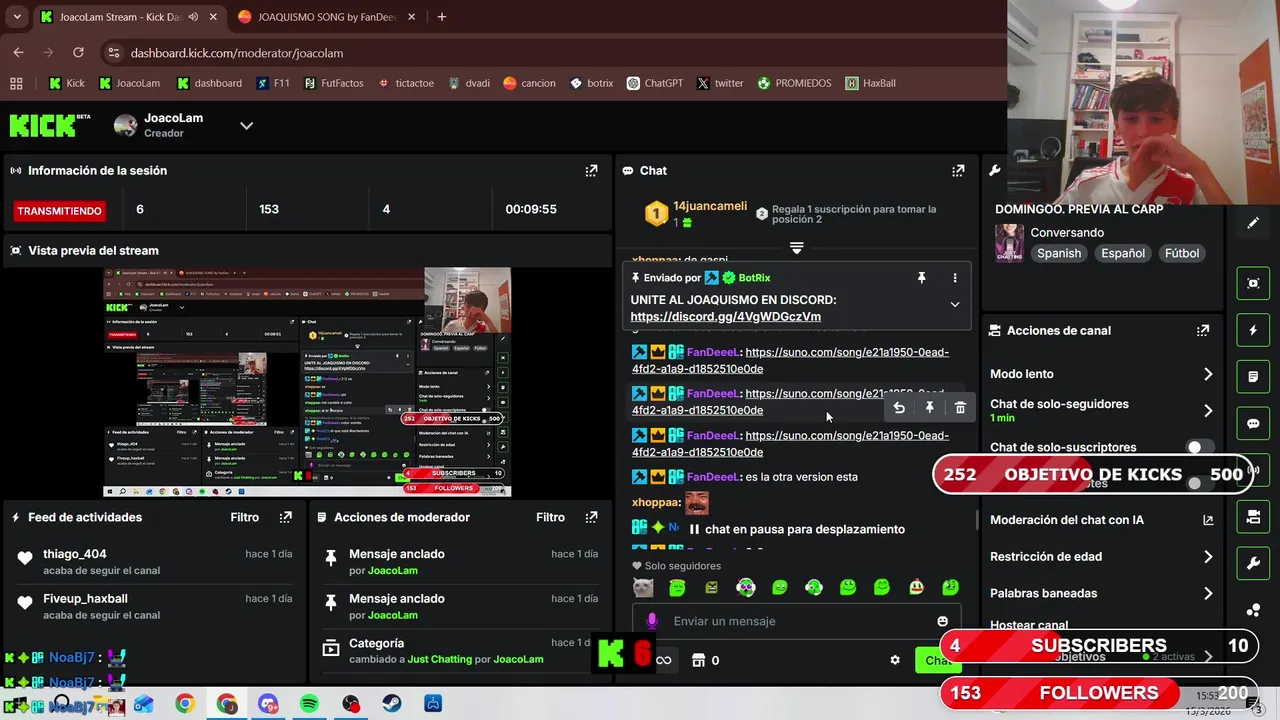This screenshot has width=1280, height=720.
Task: Open the ChatGPT bookmark
Action: [x=655, y=83]
